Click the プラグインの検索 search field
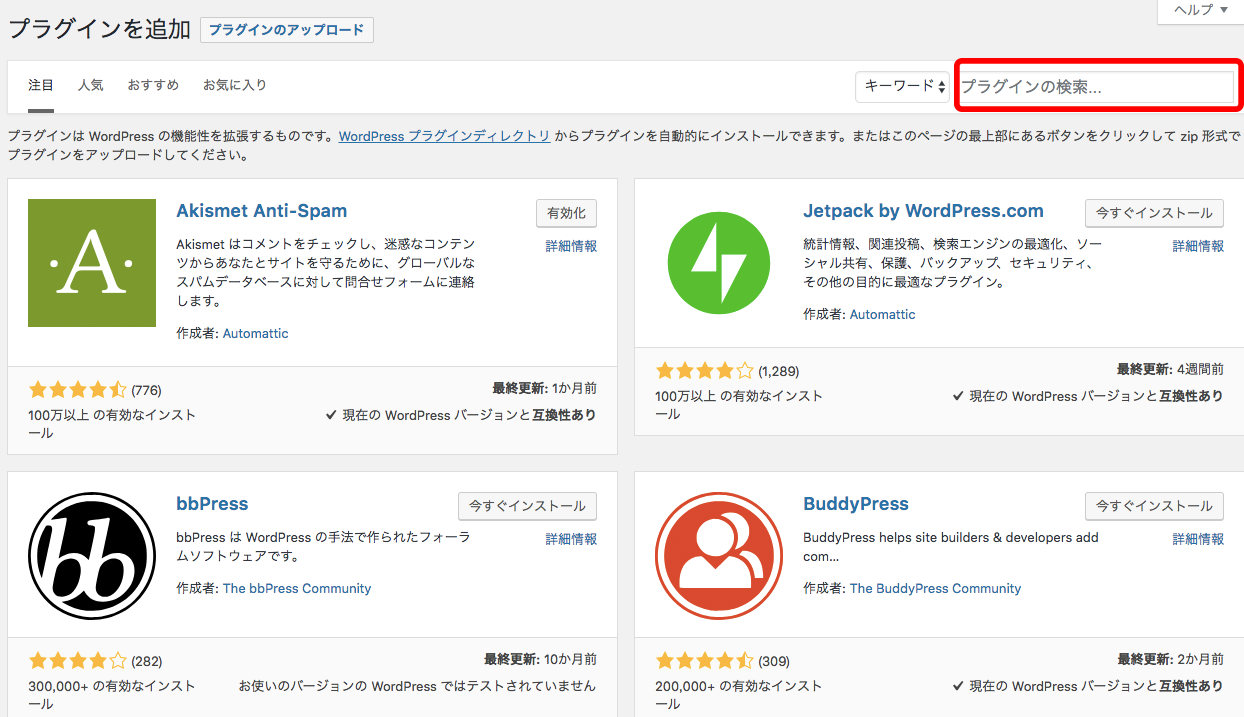This screenshot has height=717, width=1244. click(x=1096, y=87)
